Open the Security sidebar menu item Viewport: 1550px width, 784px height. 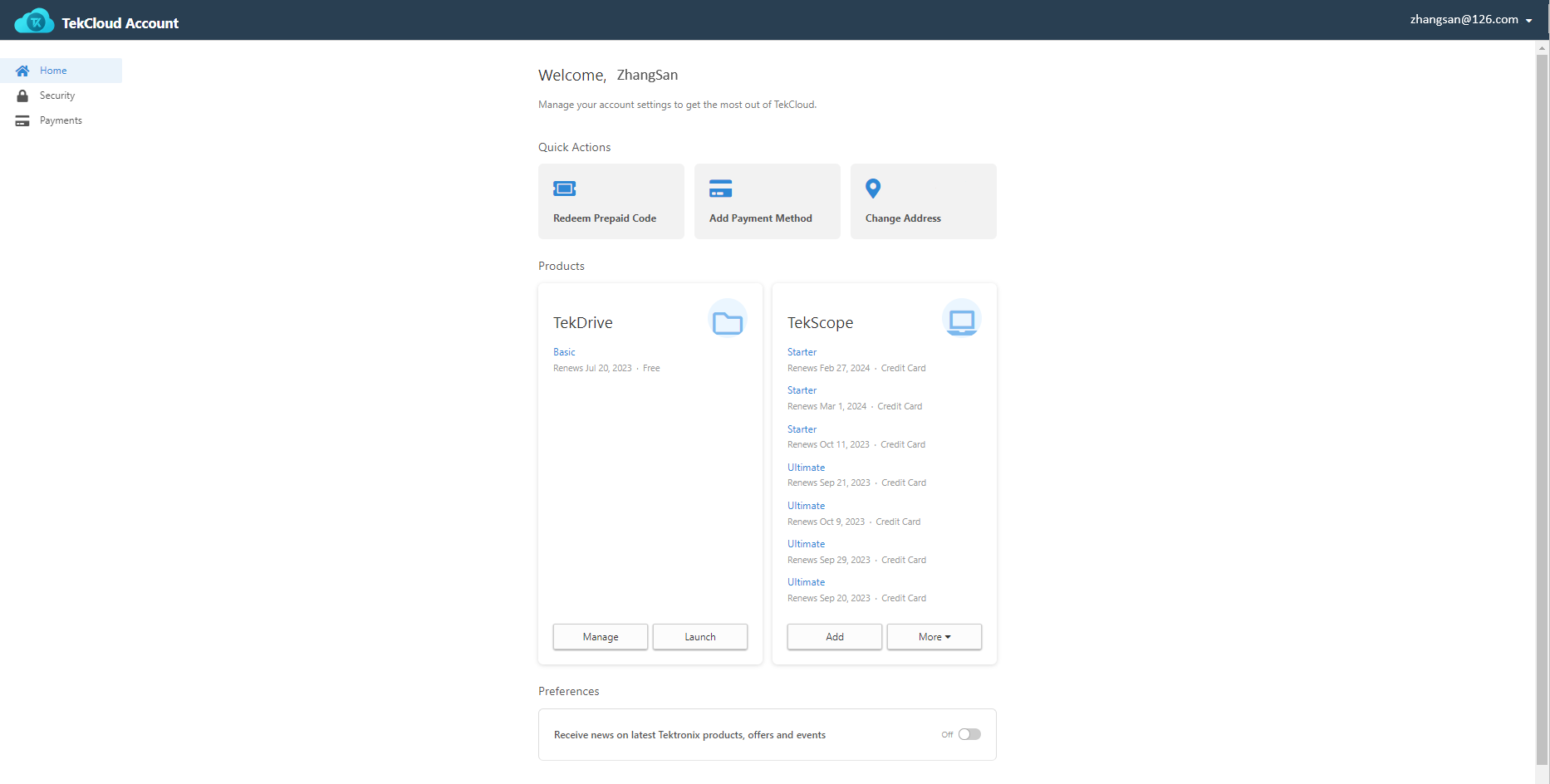point(61,96)
